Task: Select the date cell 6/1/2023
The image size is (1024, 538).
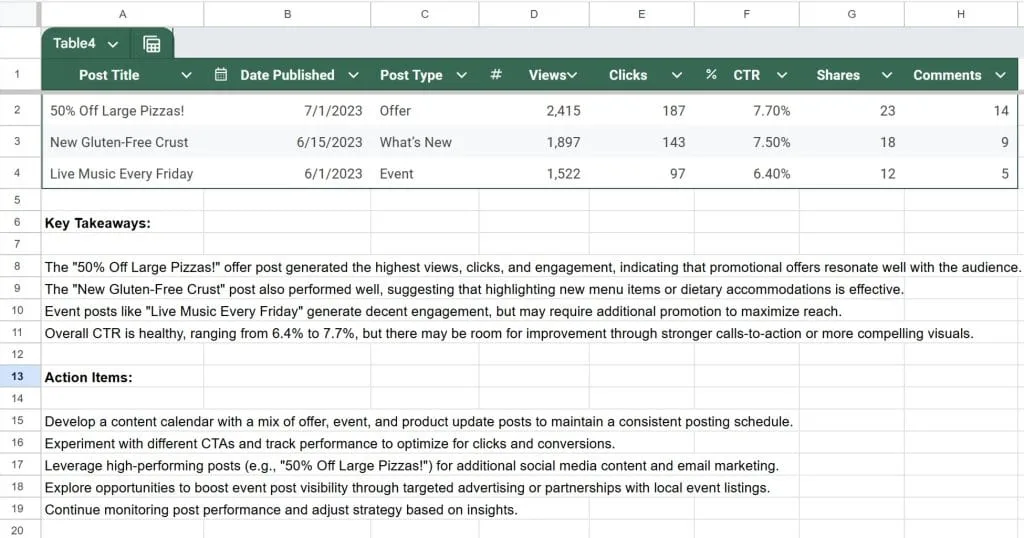Action: coord(287,174)
